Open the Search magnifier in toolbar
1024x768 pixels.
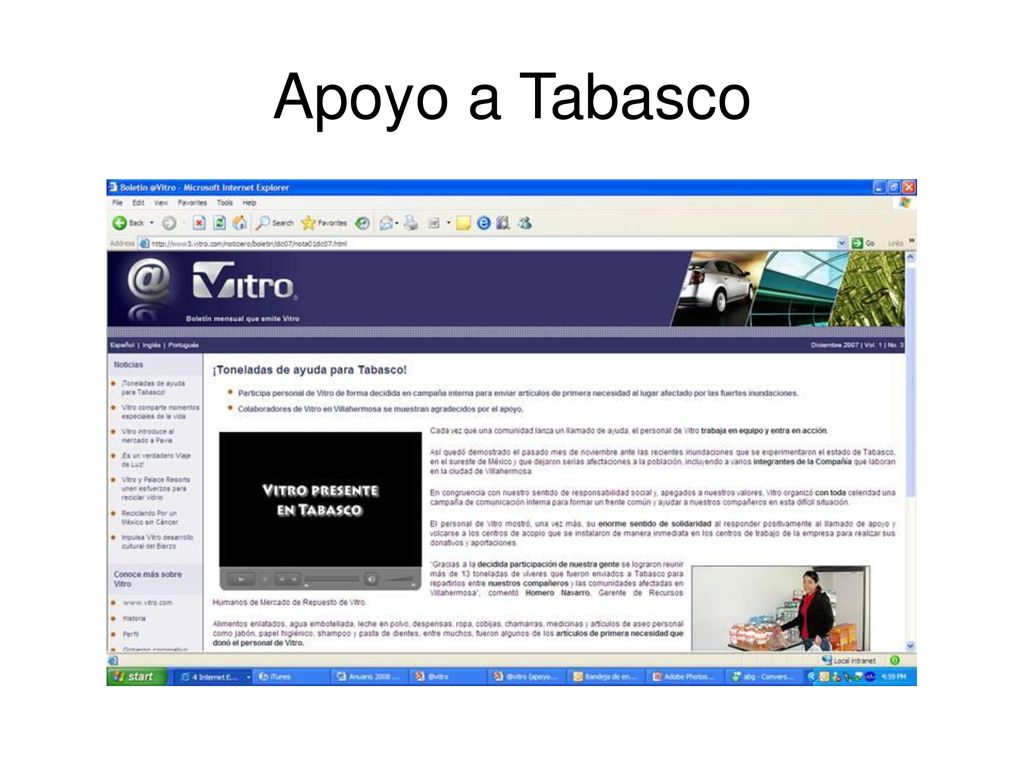point(274,223)
